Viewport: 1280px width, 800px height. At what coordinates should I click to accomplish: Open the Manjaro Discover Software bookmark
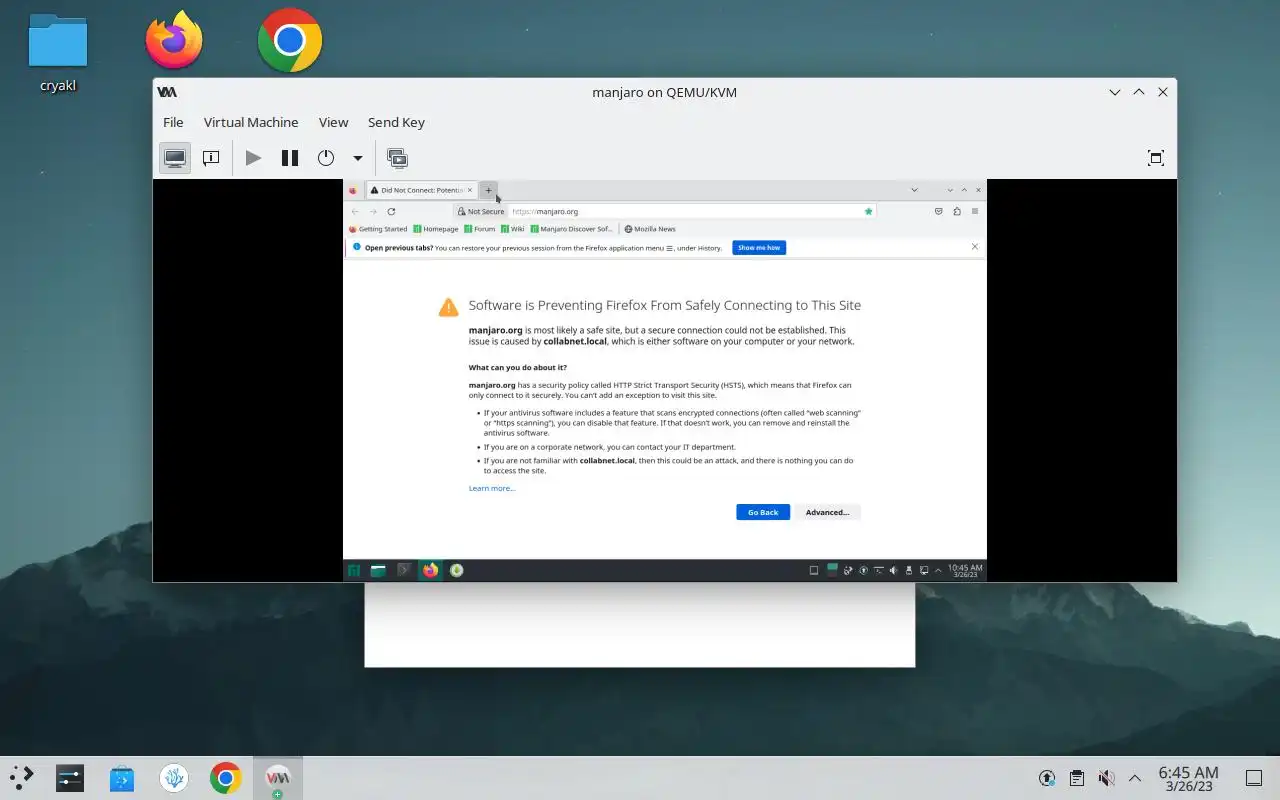coord(572,229)
